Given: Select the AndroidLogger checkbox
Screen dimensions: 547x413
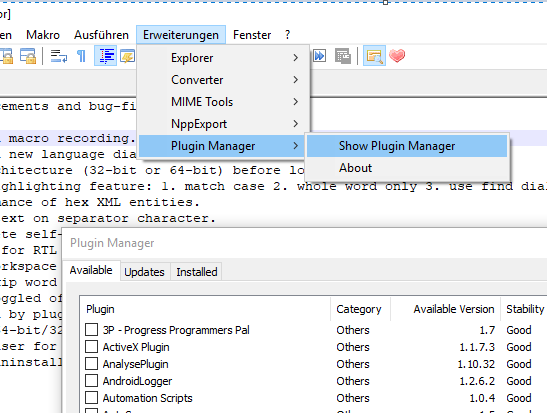Looking at the screenshot, I should tap(91, 381).
